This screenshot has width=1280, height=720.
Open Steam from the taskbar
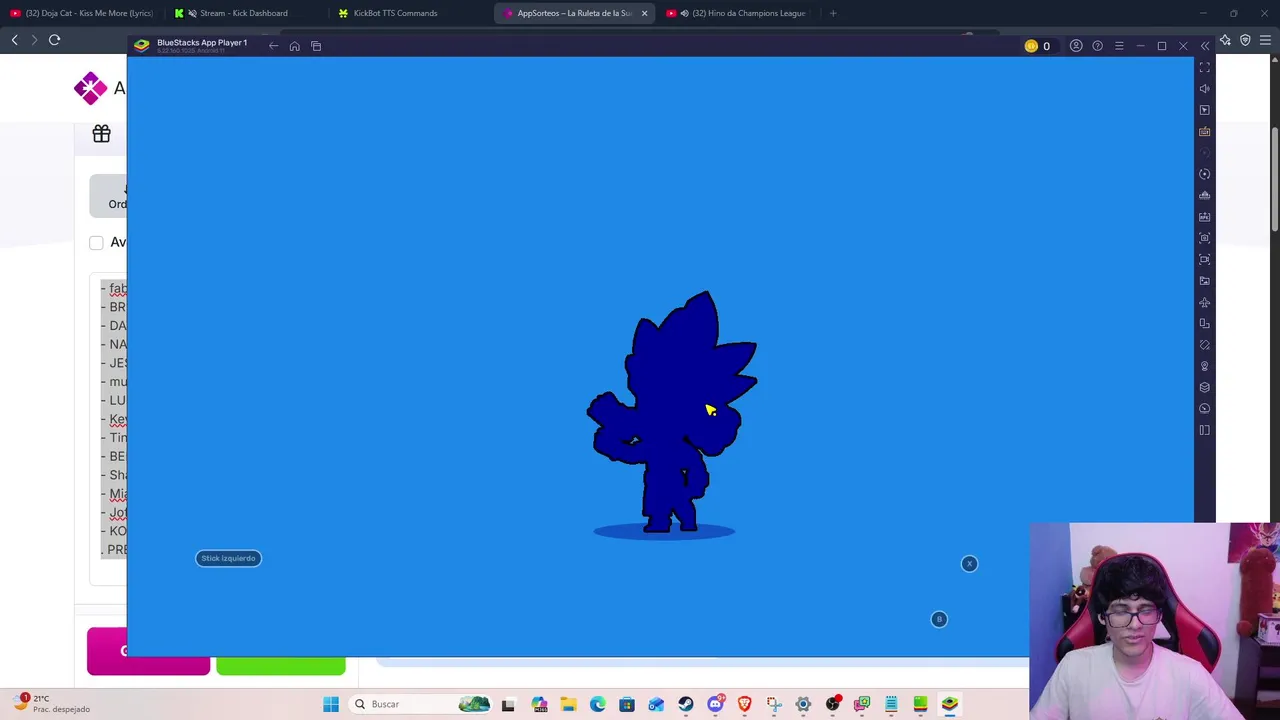pyautogui.click(x=686, y=704)
